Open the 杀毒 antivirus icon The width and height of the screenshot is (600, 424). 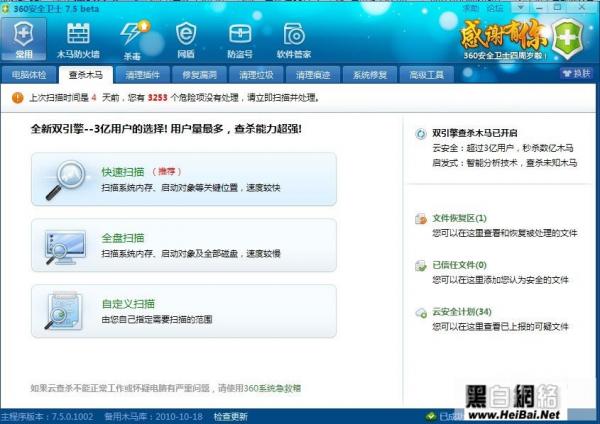(x=131, y=38)
